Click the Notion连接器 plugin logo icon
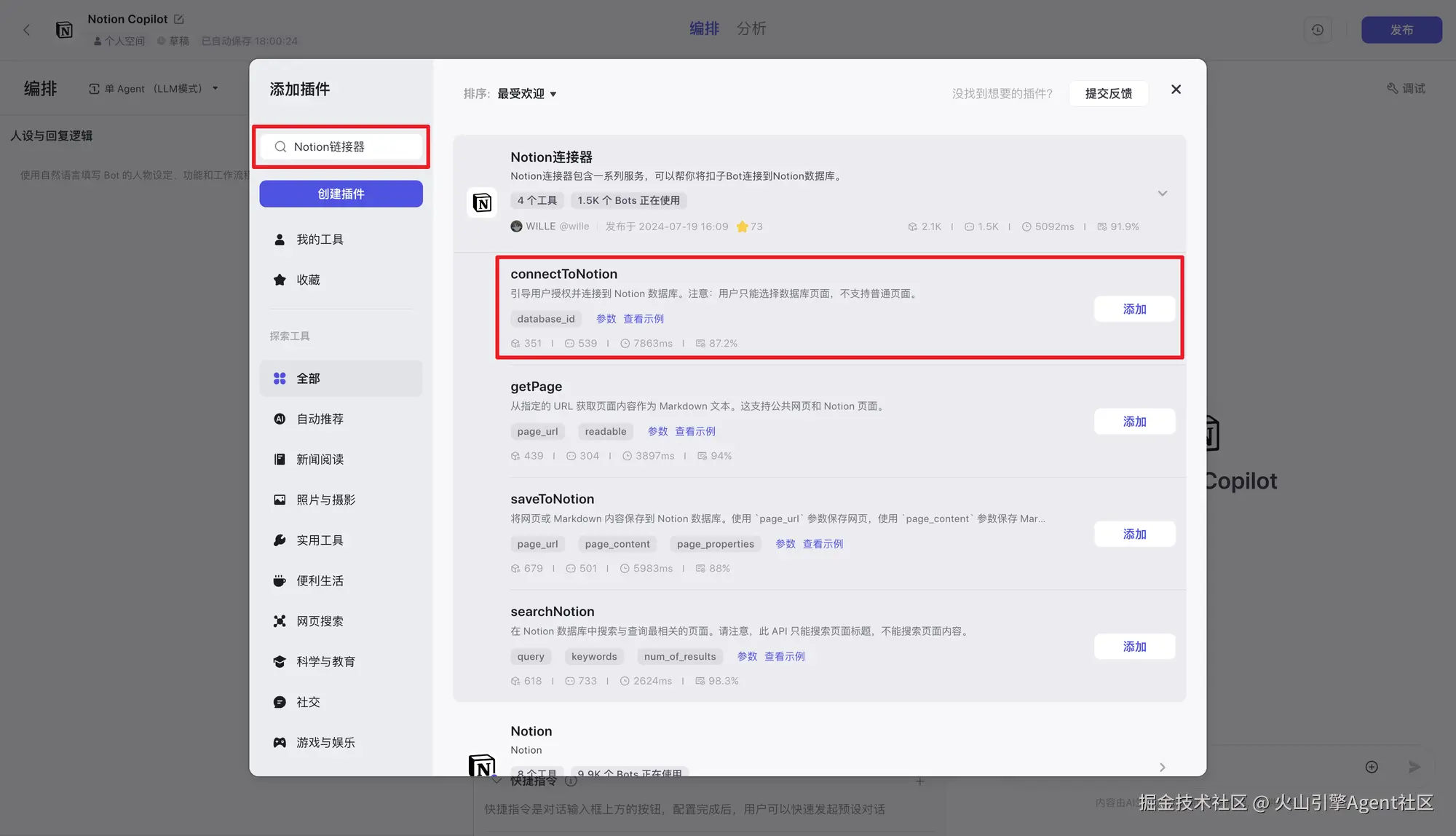 pos(482,202)
